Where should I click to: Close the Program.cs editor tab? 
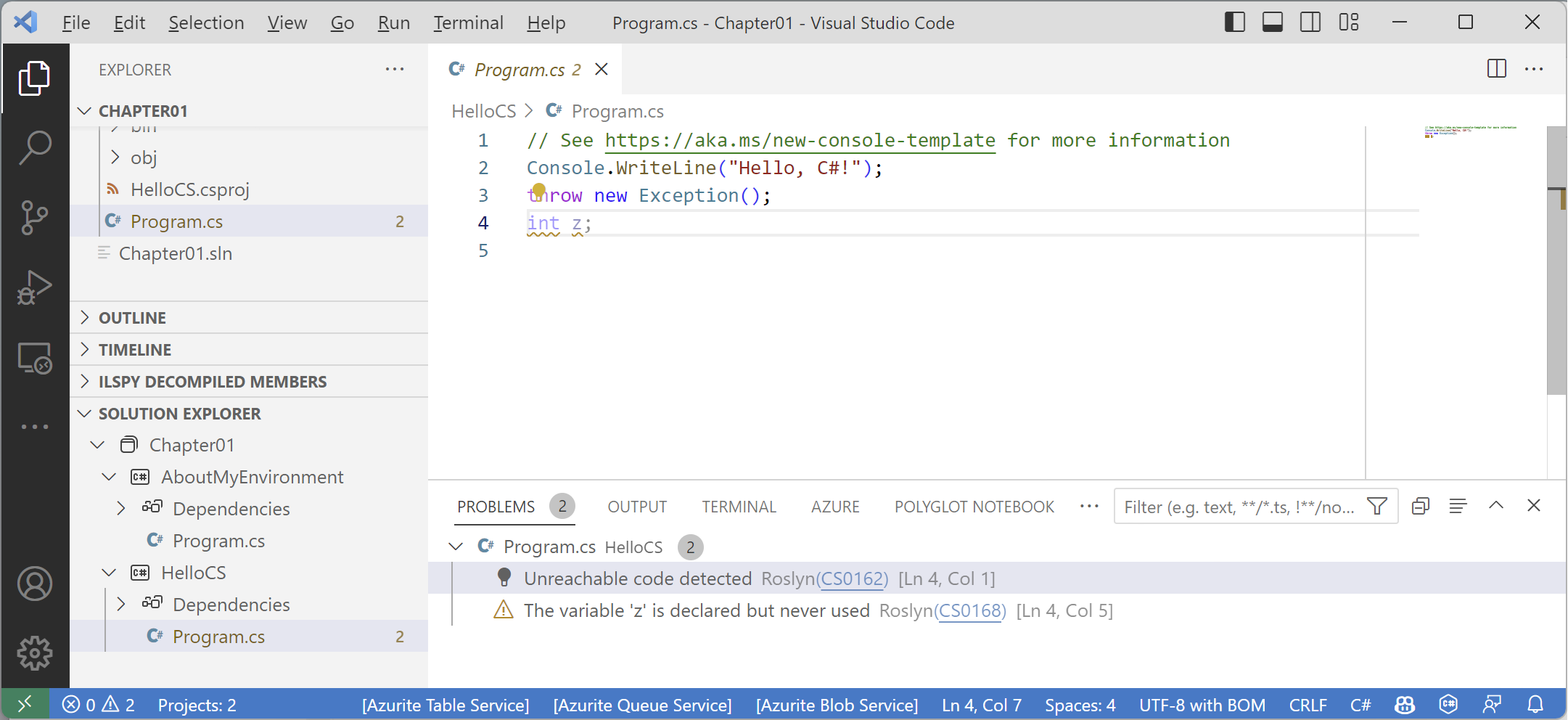click(x=602, y=69)
